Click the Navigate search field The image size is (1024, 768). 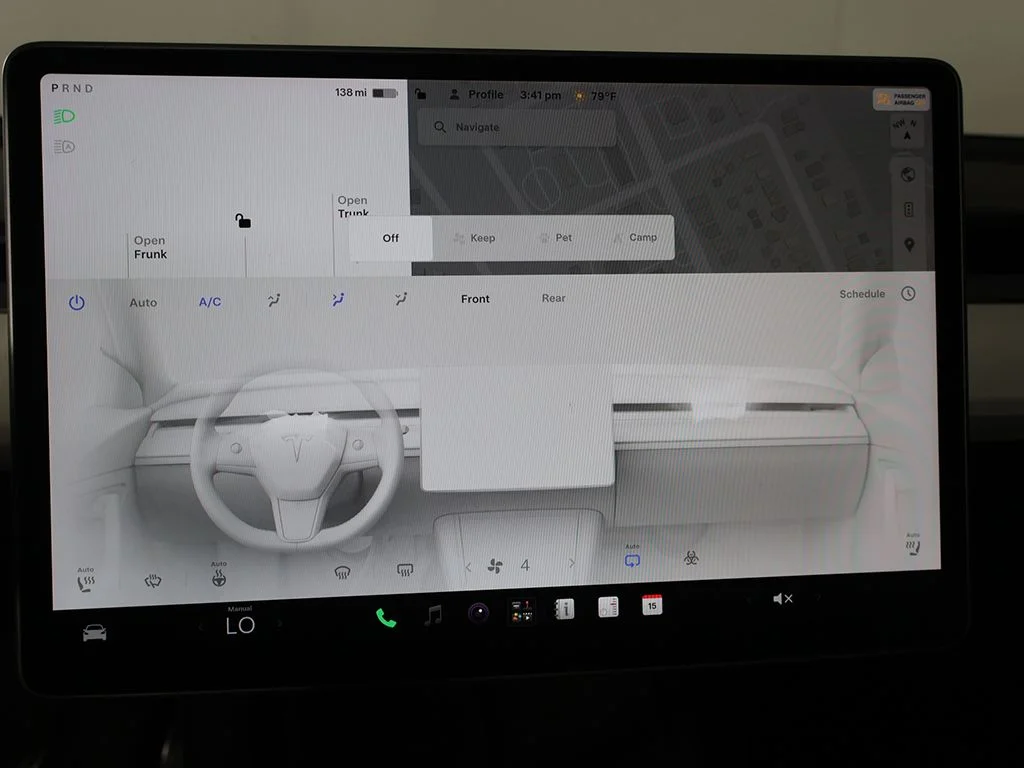[517, 127]
